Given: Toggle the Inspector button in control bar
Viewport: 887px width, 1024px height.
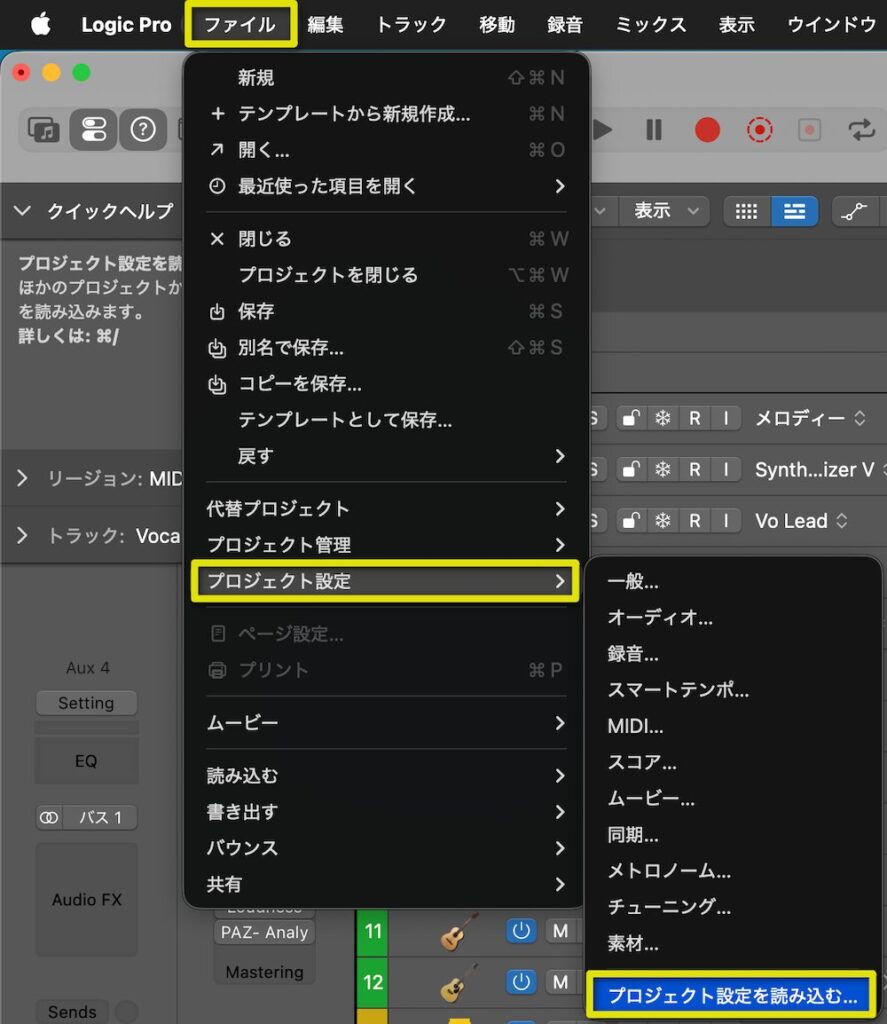Looking at the screenshot, I should pos(93,129).
